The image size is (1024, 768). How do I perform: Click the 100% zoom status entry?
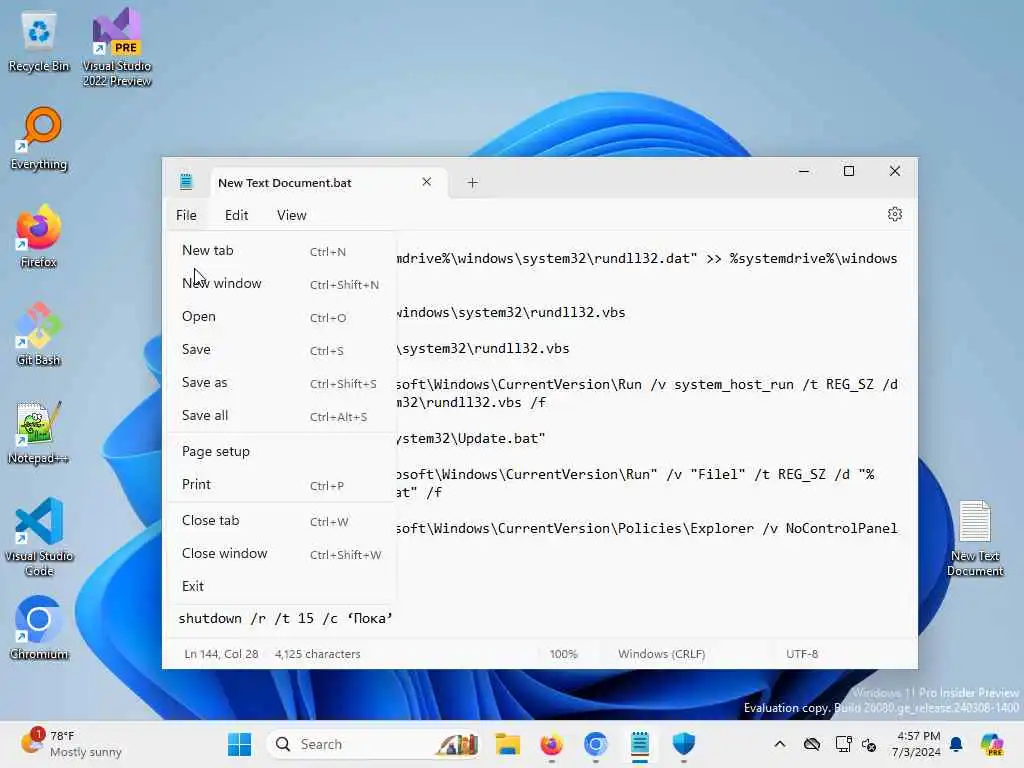coord(563,654)
